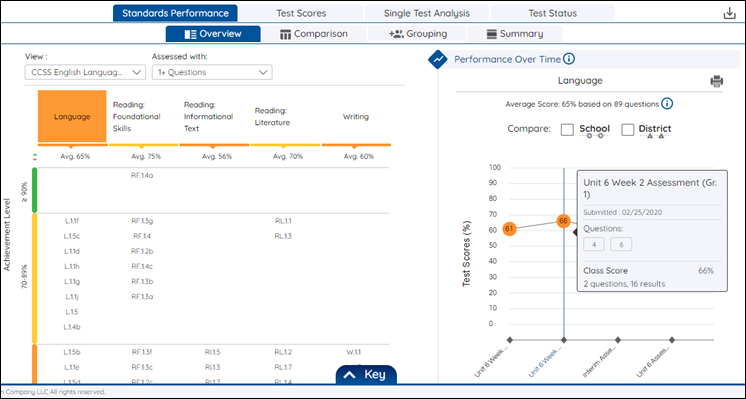Switch to the Test Scores tab
746x399 pixels.
301,13
